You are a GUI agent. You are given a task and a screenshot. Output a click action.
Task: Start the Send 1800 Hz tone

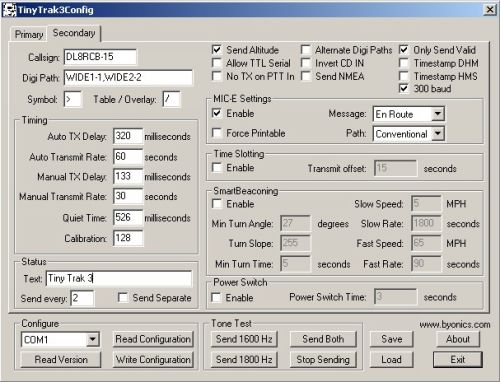[x=244, y=360]
